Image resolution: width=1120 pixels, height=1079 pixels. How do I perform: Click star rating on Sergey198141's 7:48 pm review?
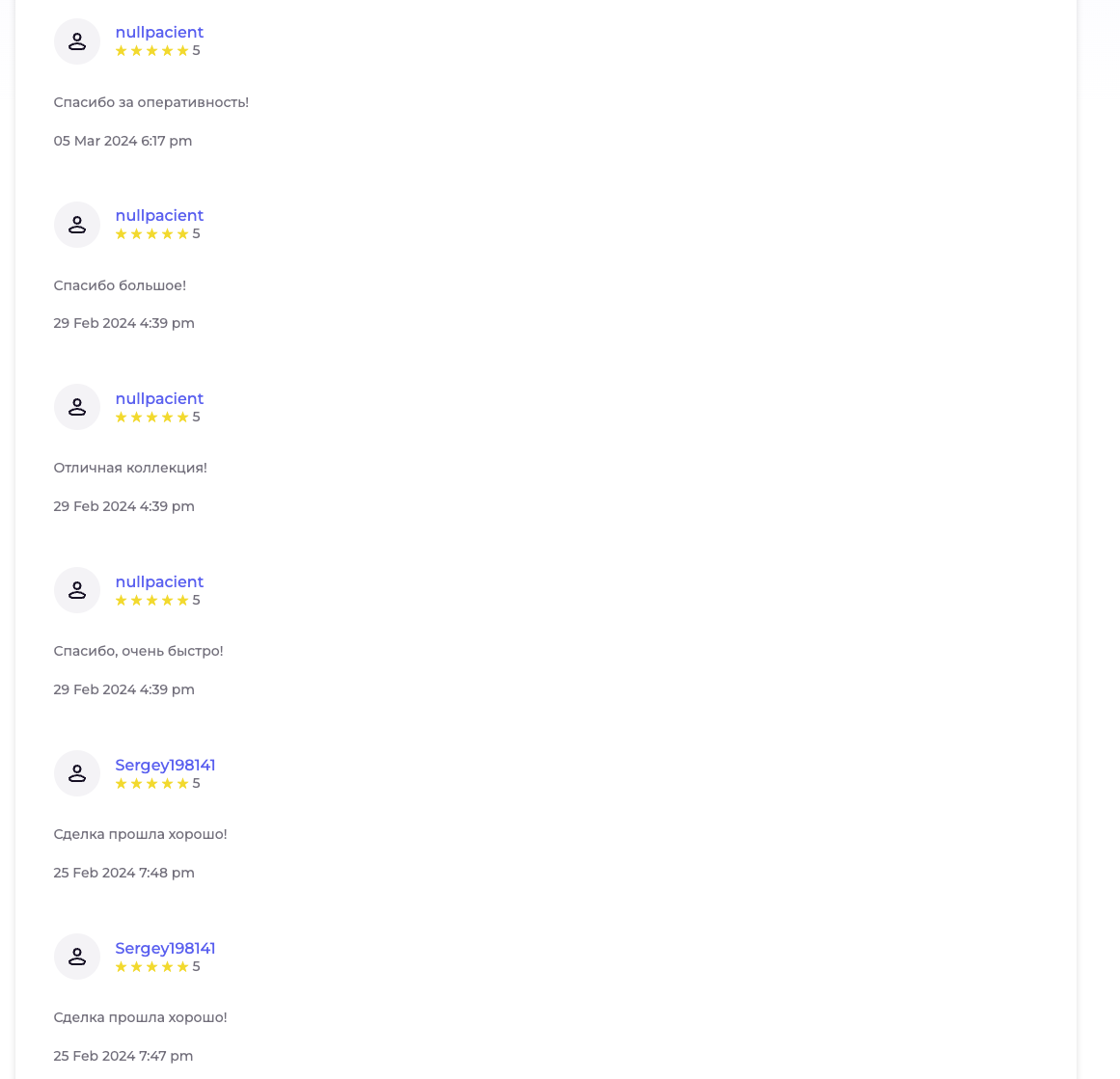tap(152, 784)
